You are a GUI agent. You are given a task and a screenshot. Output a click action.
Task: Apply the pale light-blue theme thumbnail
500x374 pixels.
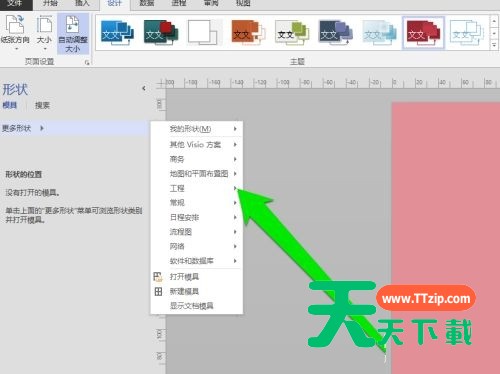point(379,33)
